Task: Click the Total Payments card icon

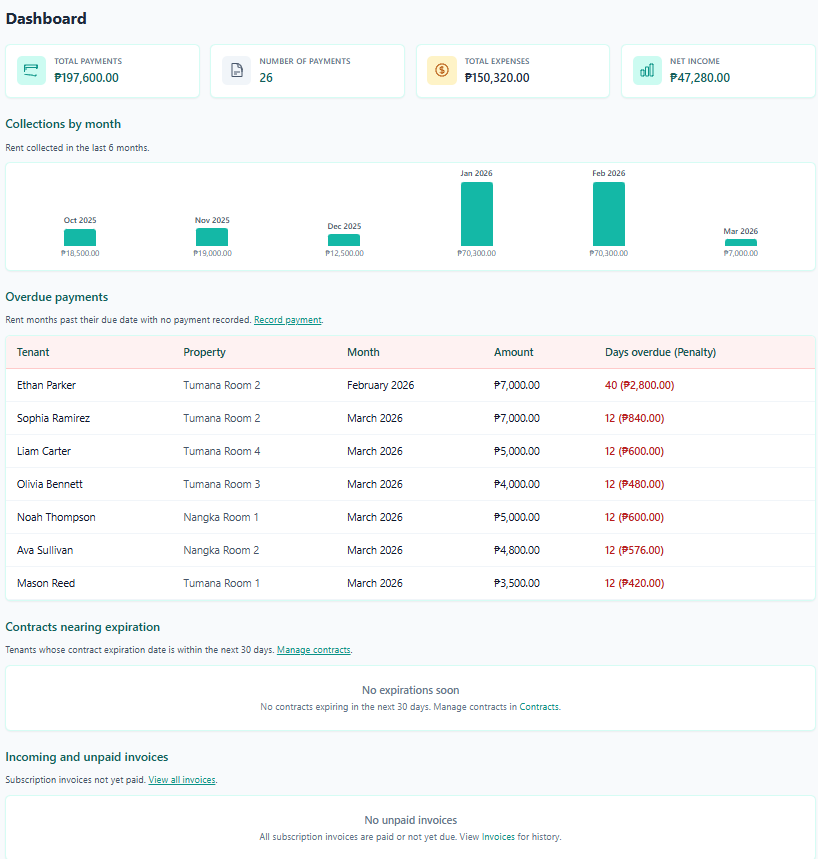Action: (x=31, y=71)
